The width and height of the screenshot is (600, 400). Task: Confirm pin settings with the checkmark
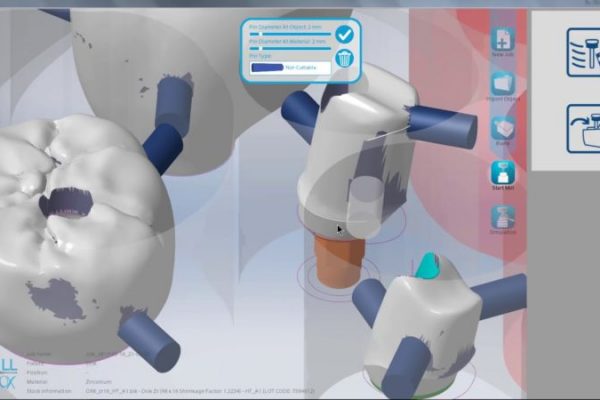[x=344, y=35]
